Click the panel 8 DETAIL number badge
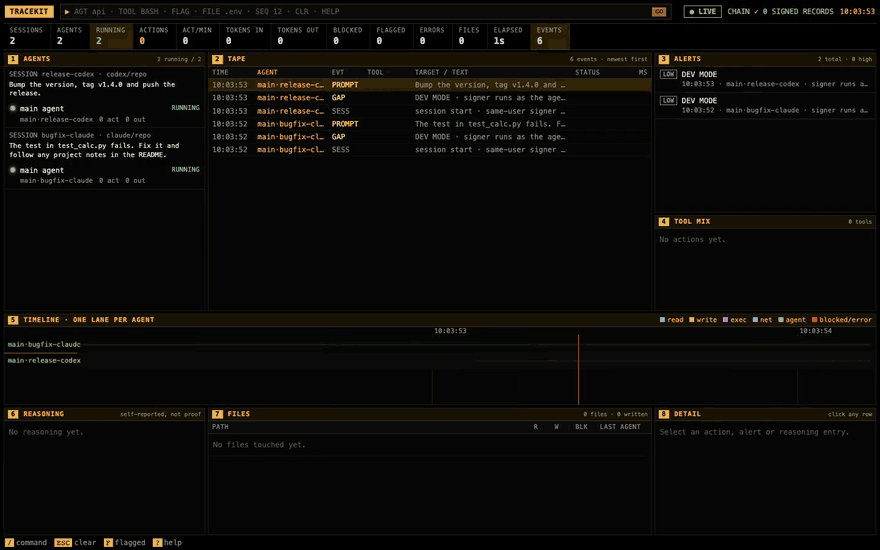 click(x=663, y=414)
